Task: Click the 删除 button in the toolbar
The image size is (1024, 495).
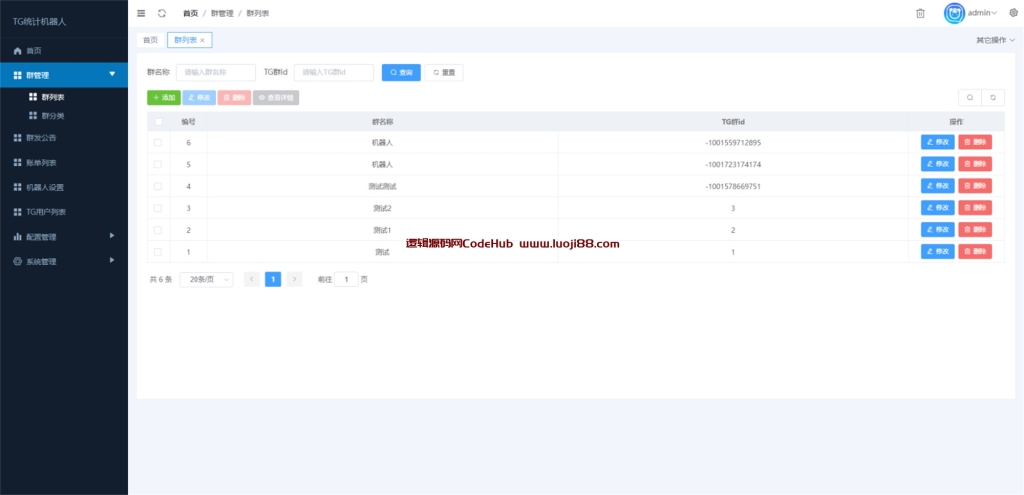Action: 234,97
